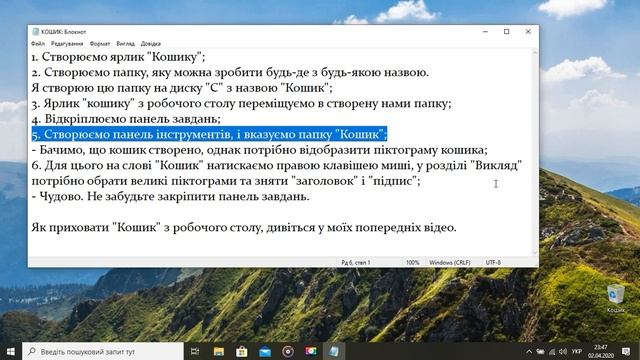Click the active Notepad taskbar button

[x=334, y=351]
